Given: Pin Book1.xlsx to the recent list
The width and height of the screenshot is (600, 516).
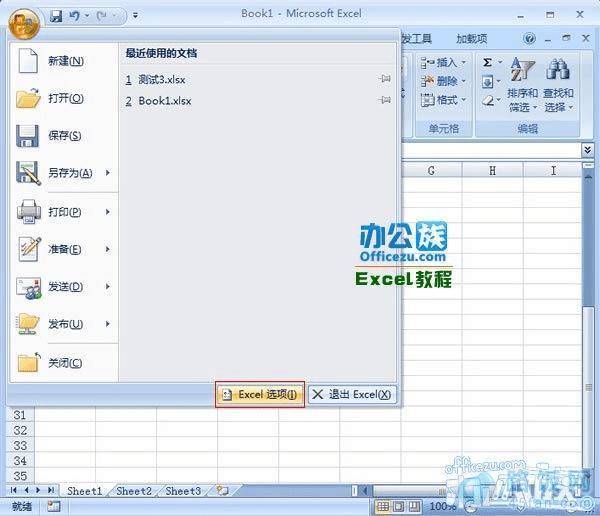Looking at the screenshot, I should [385, 100].
